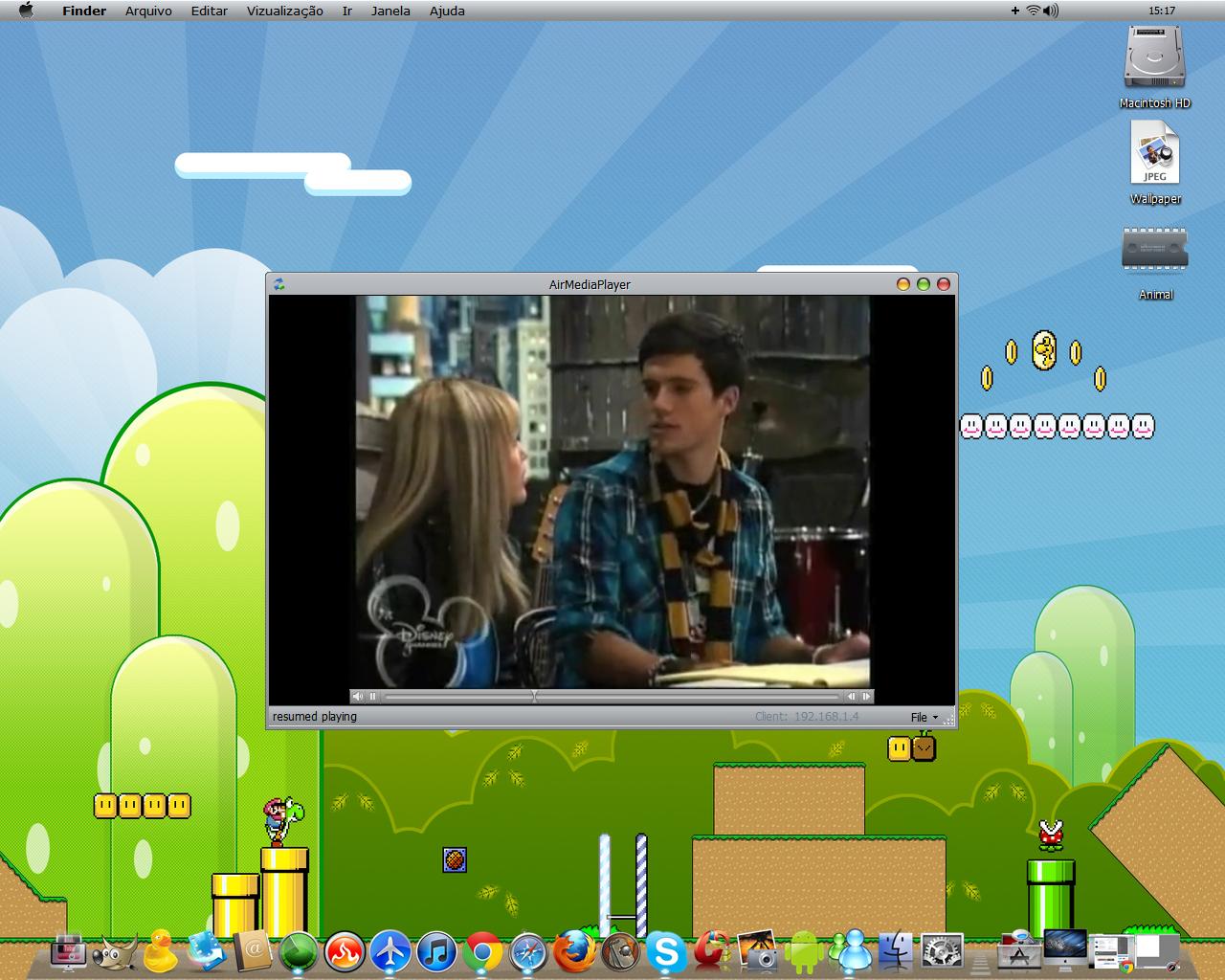Image resolution: width=1225 pixels, height=980 pixels.
Task: Close AirMediaPlayer with the red button
Action: 943,284
